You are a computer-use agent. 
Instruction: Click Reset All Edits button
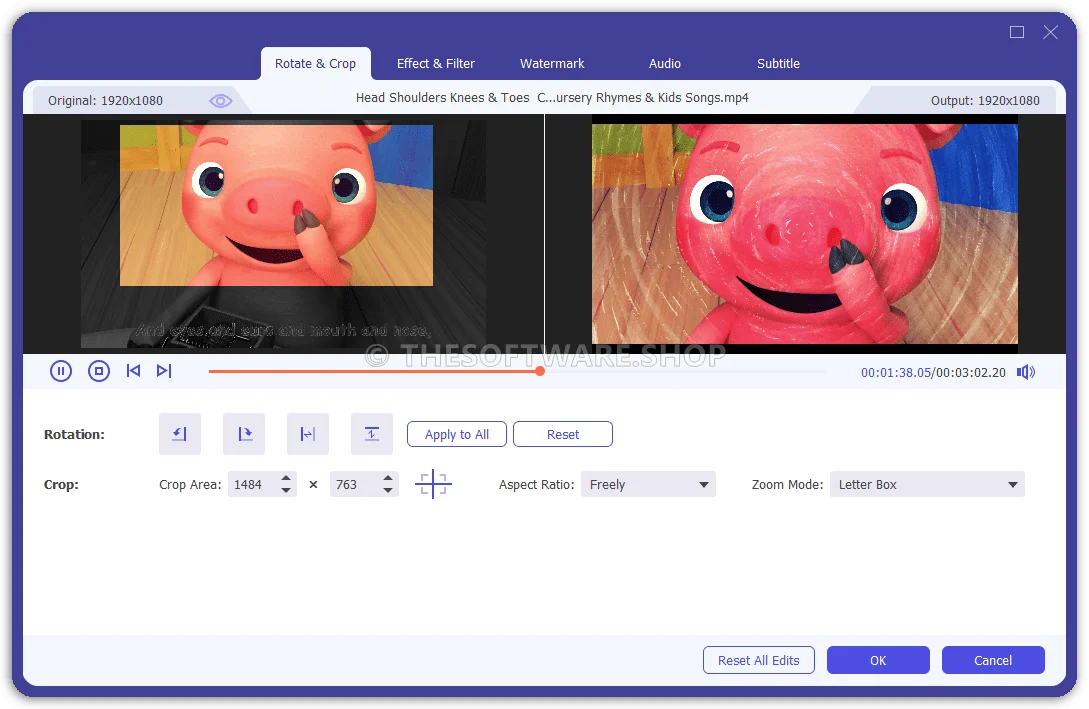(758, 660)
